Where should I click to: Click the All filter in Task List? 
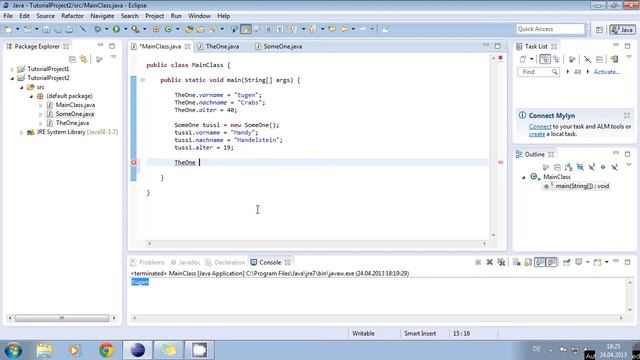coord(577,72)
